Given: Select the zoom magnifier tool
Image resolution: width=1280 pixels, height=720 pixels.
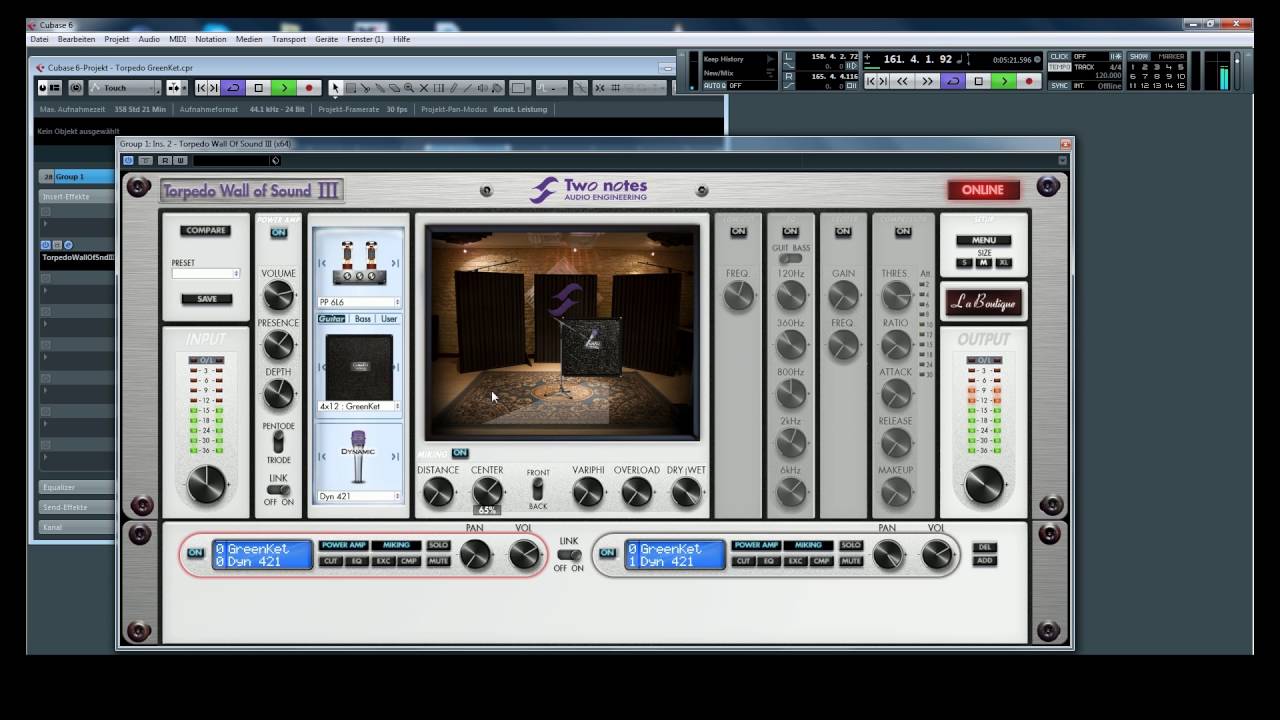Looking at the screenshot, I should [409, 88].
